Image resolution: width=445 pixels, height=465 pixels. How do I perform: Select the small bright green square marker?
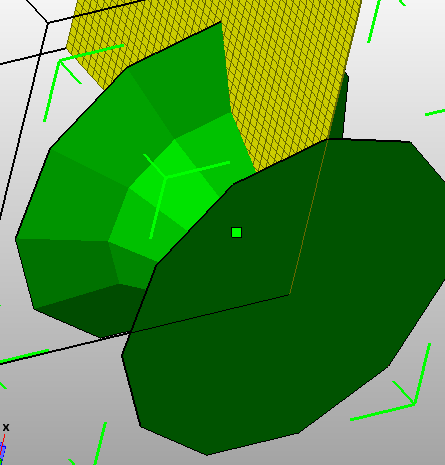point(236,232)
